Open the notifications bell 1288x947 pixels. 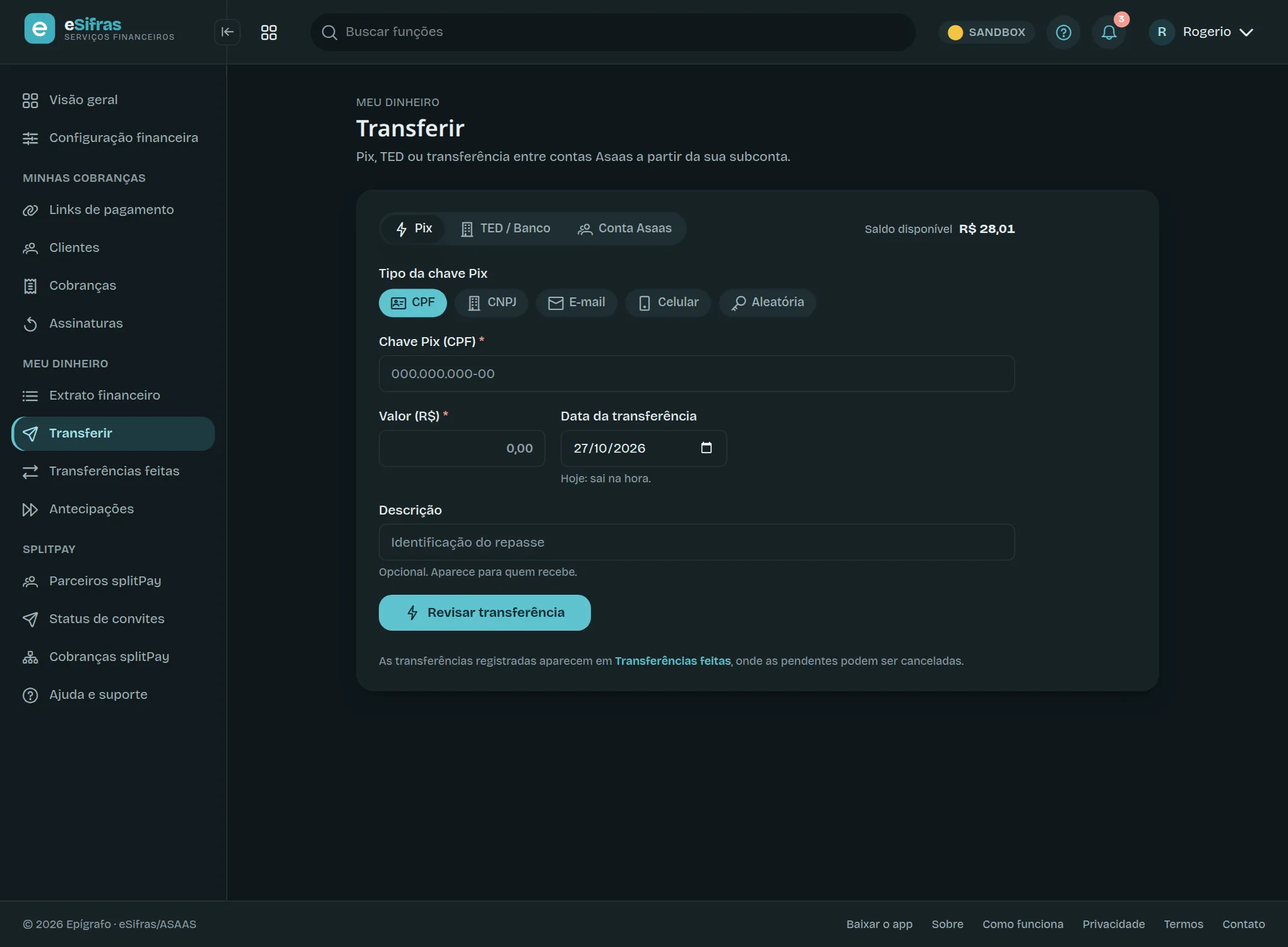[x=1109, y=32]
